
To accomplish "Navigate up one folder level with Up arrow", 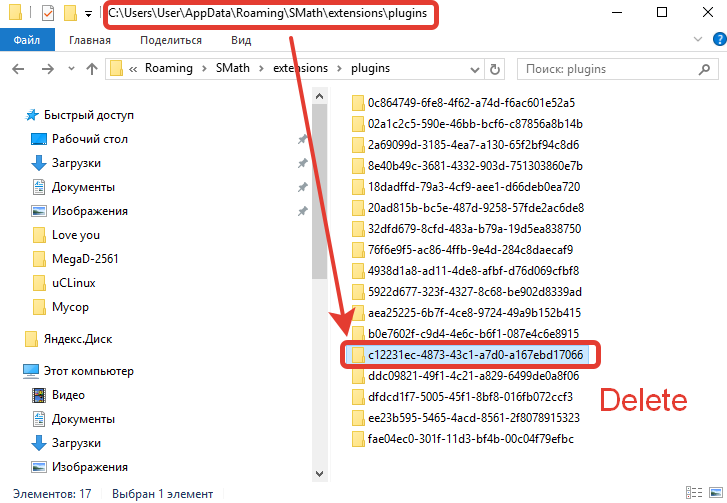I will 91,69.
